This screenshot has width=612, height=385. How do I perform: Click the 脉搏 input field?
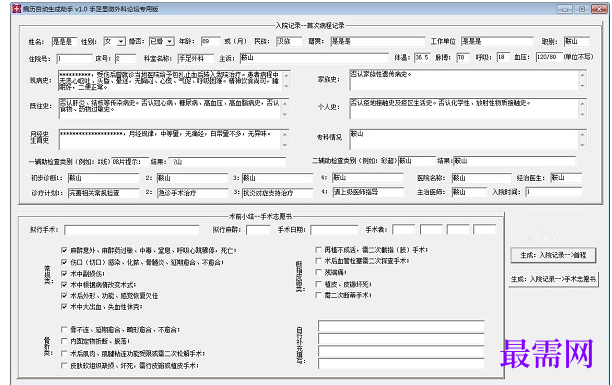[463, 58]
